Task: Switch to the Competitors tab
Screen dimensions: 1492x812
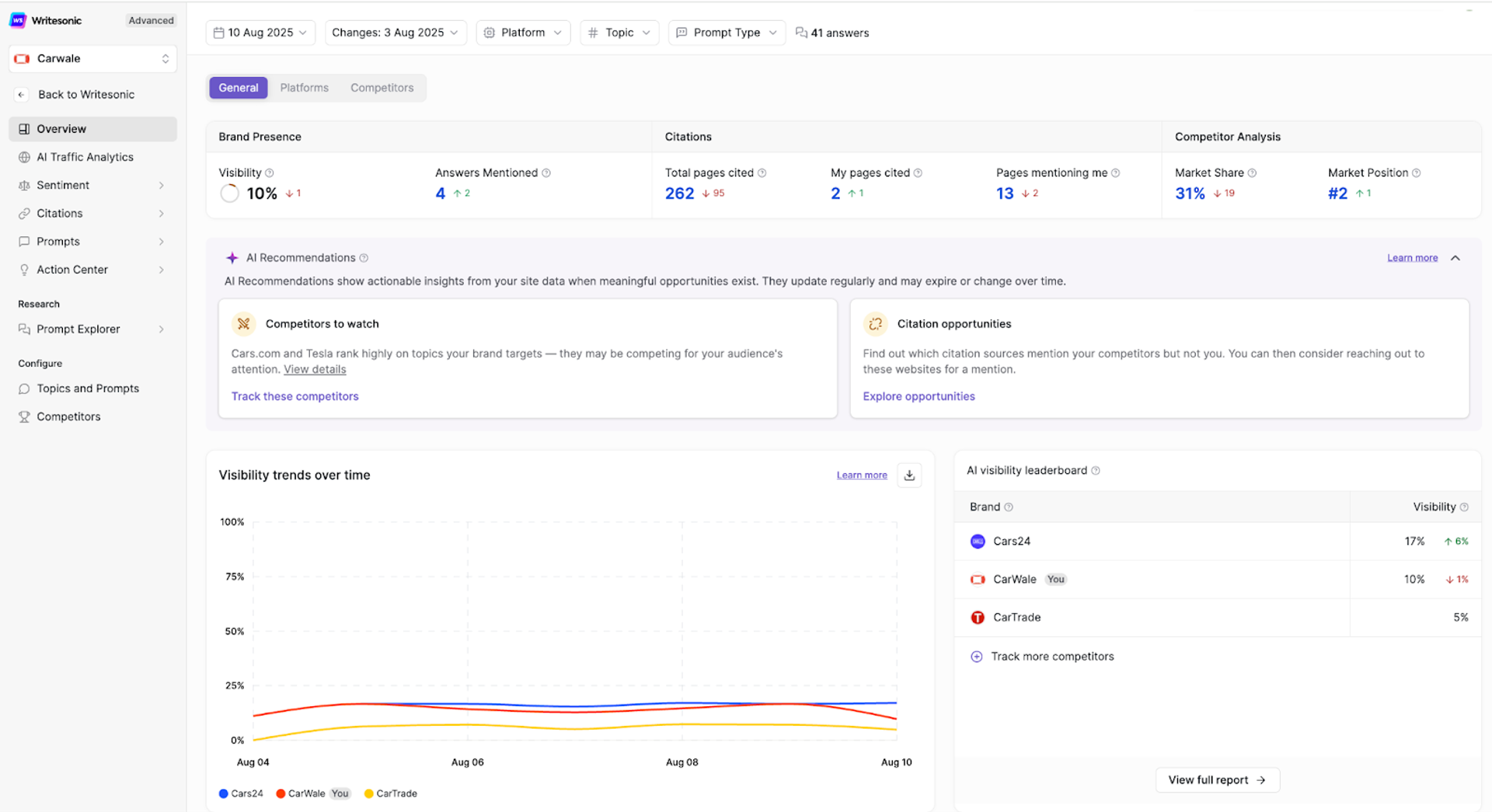Action: [x=382, y=88]
